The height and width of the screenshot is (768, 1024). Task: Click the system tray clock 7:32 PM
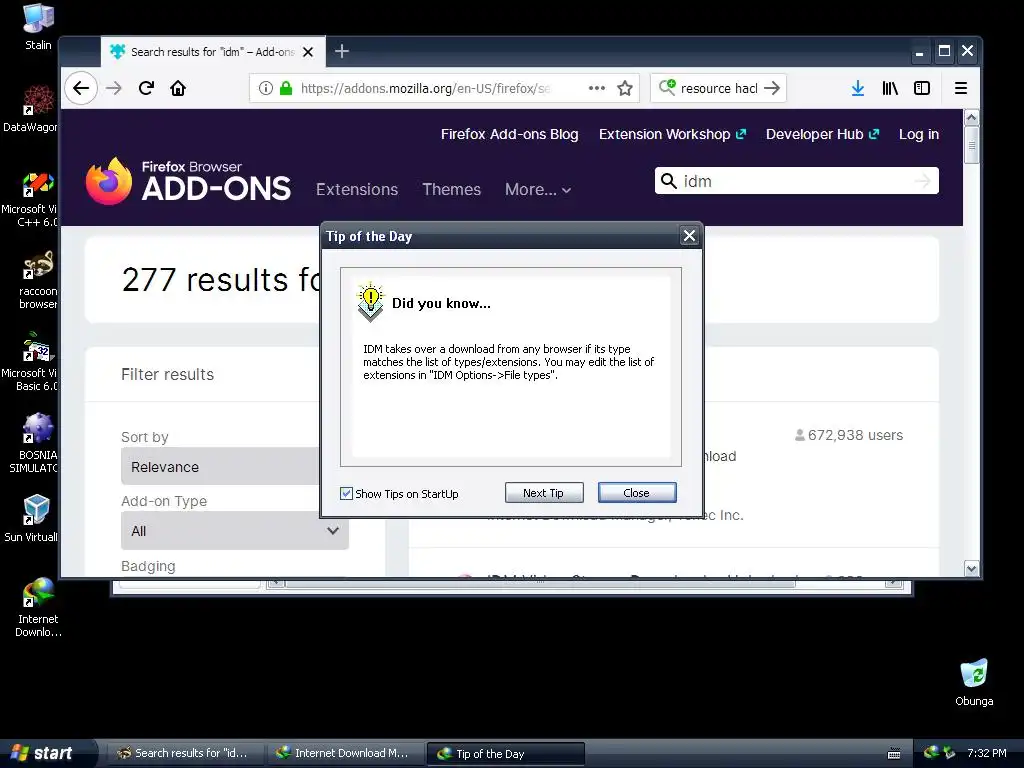[x=987, y=753]
